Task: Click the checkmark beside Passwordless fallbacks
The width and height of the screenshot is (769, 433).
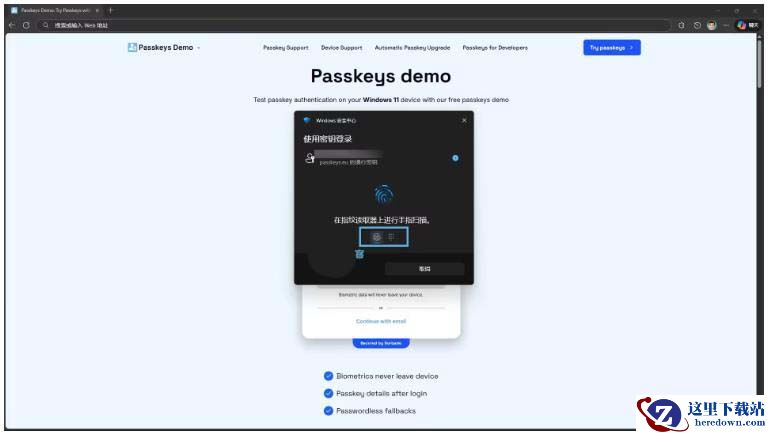Action: pyautogui.click(x=328, y=410)
